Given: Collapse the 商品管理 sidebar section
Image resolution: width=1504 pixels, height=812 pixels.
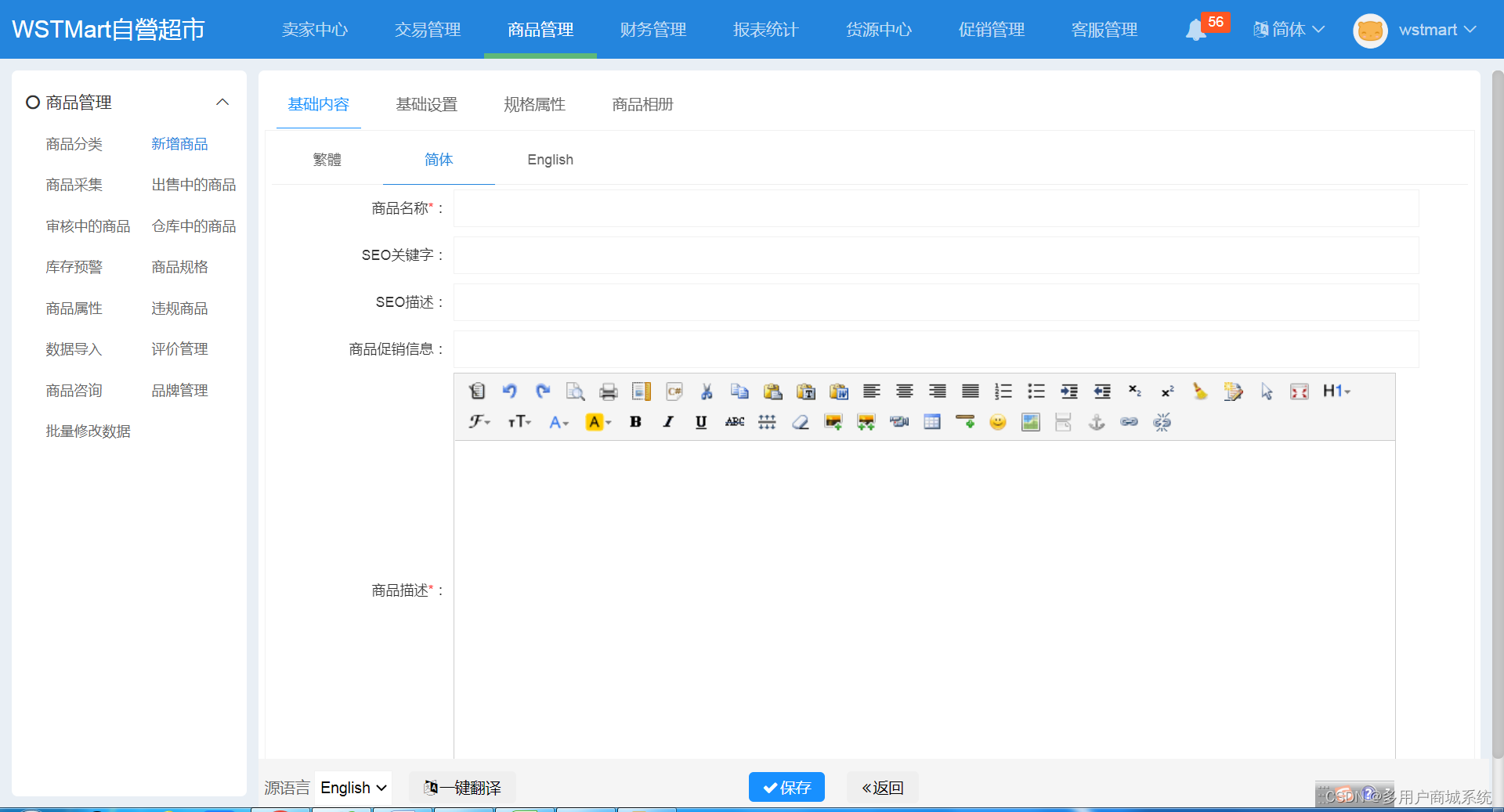Looking at the screenshot, I should point(222,103).
